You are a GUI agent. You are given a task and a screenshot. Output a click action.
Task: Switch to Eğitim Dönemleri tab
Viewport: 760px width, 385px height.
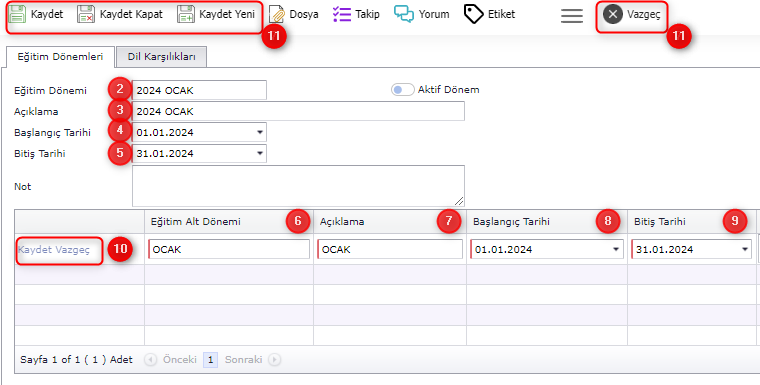[x=60, y=57]
